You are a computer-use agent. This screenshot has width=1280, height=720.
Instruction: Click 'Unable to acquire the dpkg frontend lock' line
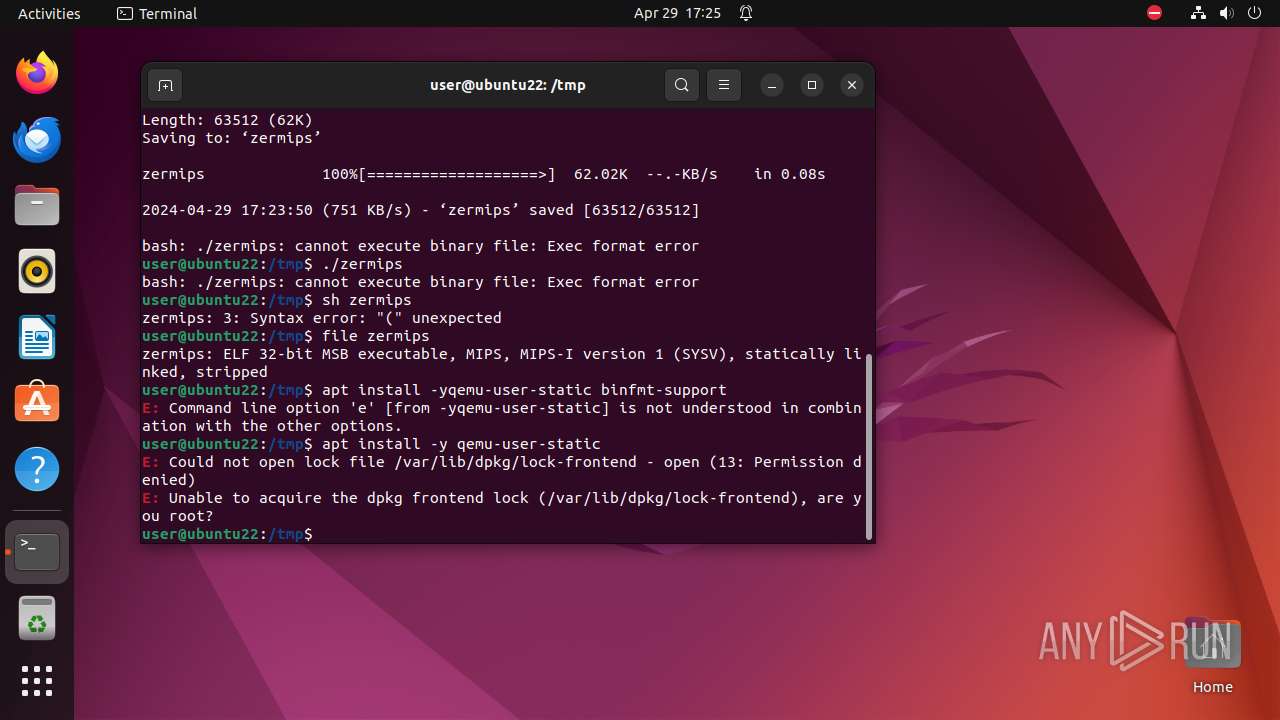click(x=502, y=507)
